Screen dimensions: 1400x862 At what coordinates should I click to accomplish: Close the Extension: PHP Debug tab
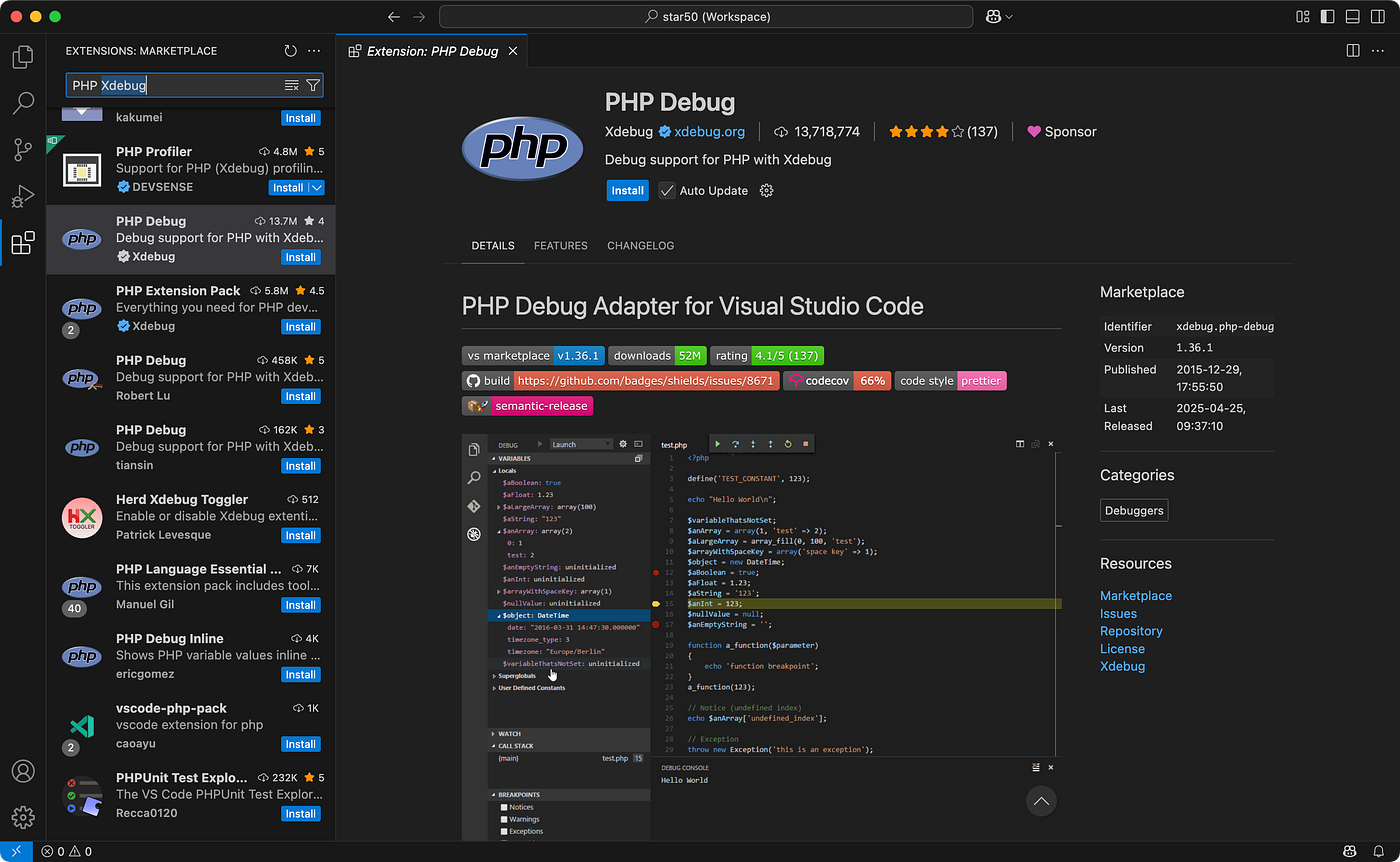514,51
